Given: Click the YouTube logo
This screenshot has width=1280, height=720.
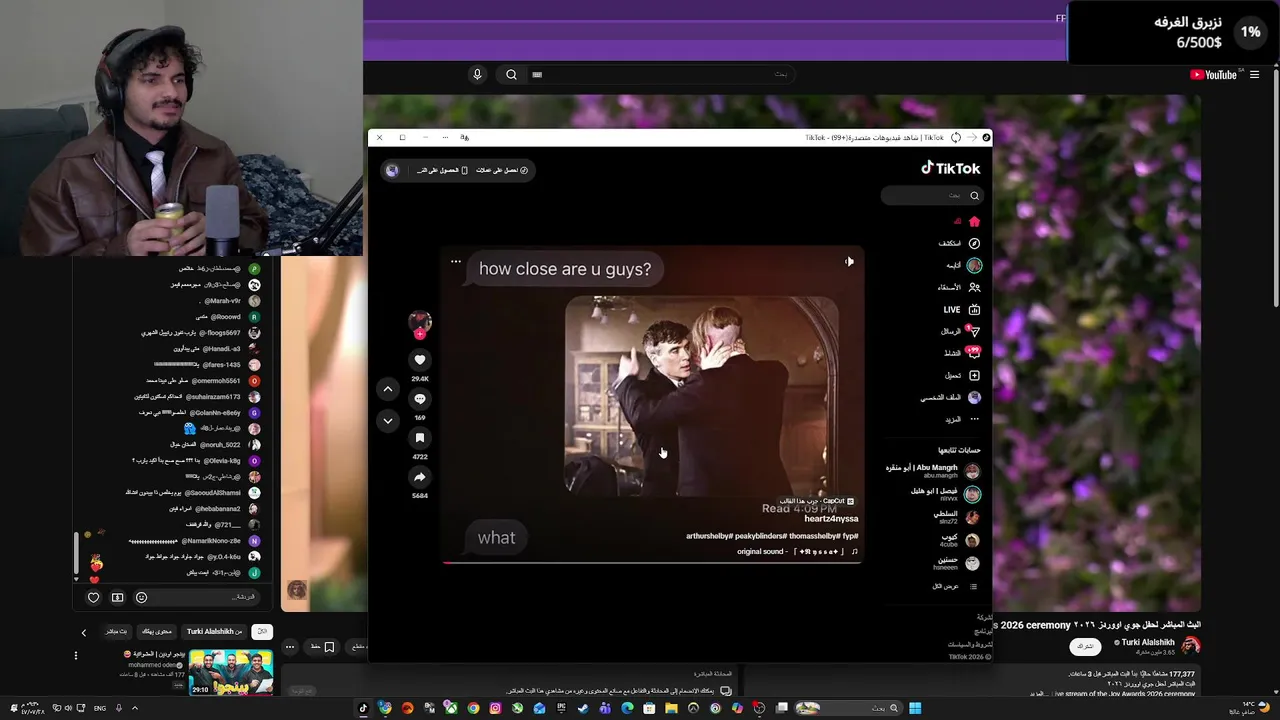Looking at the screenshot, I should 1214,74.
